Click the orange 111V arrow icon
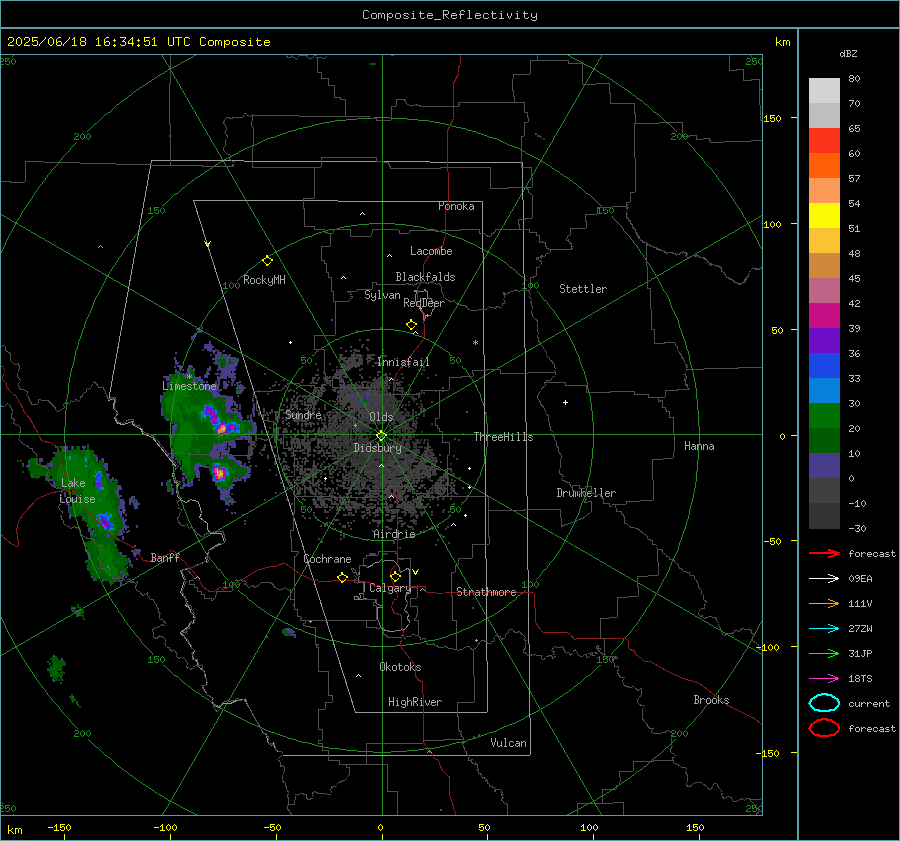The image size is (900, 841). (x=824, y=603)
